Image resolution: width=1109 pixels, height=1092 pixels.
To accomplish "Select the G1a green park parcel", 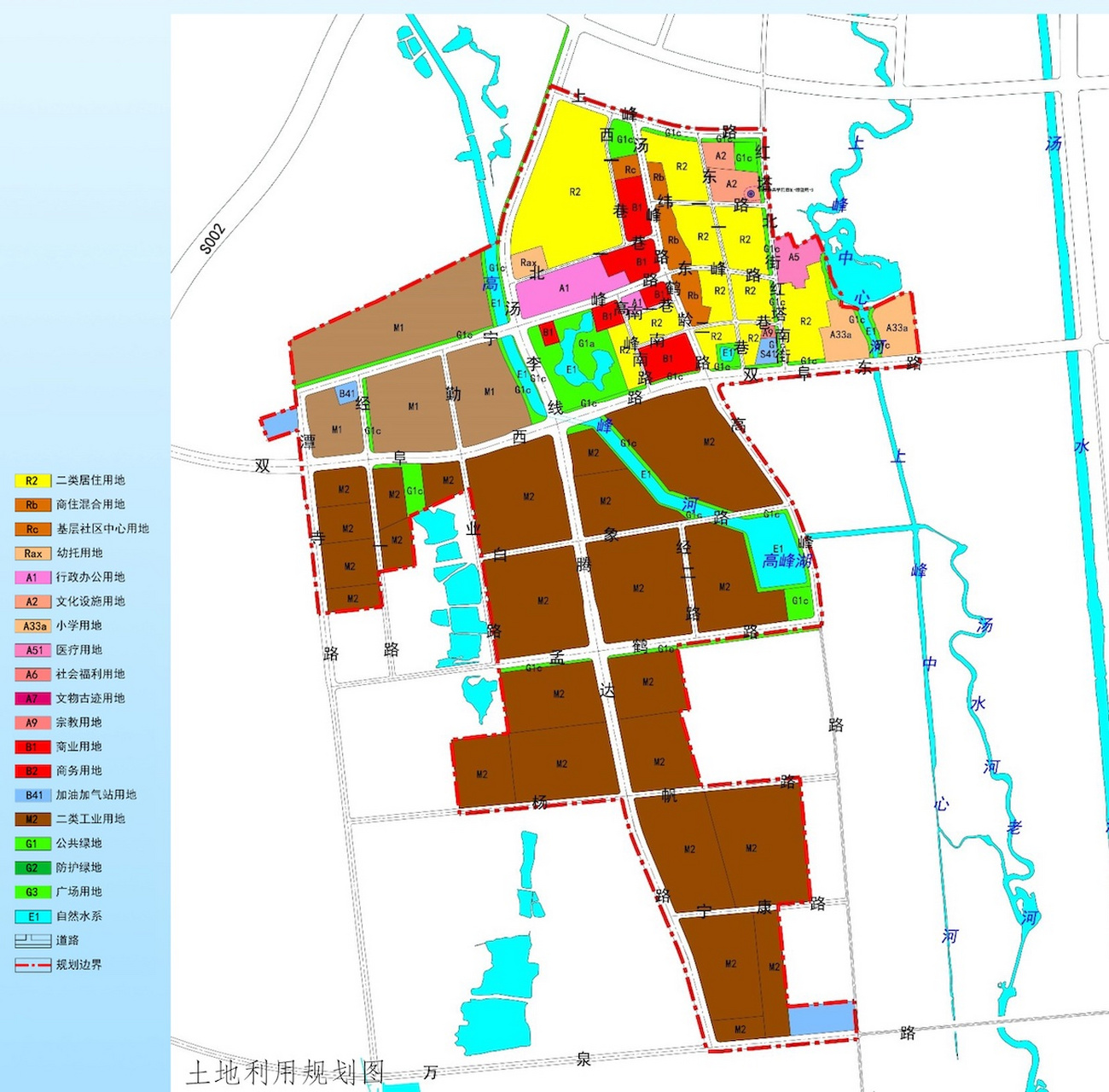I will (586, 344).
